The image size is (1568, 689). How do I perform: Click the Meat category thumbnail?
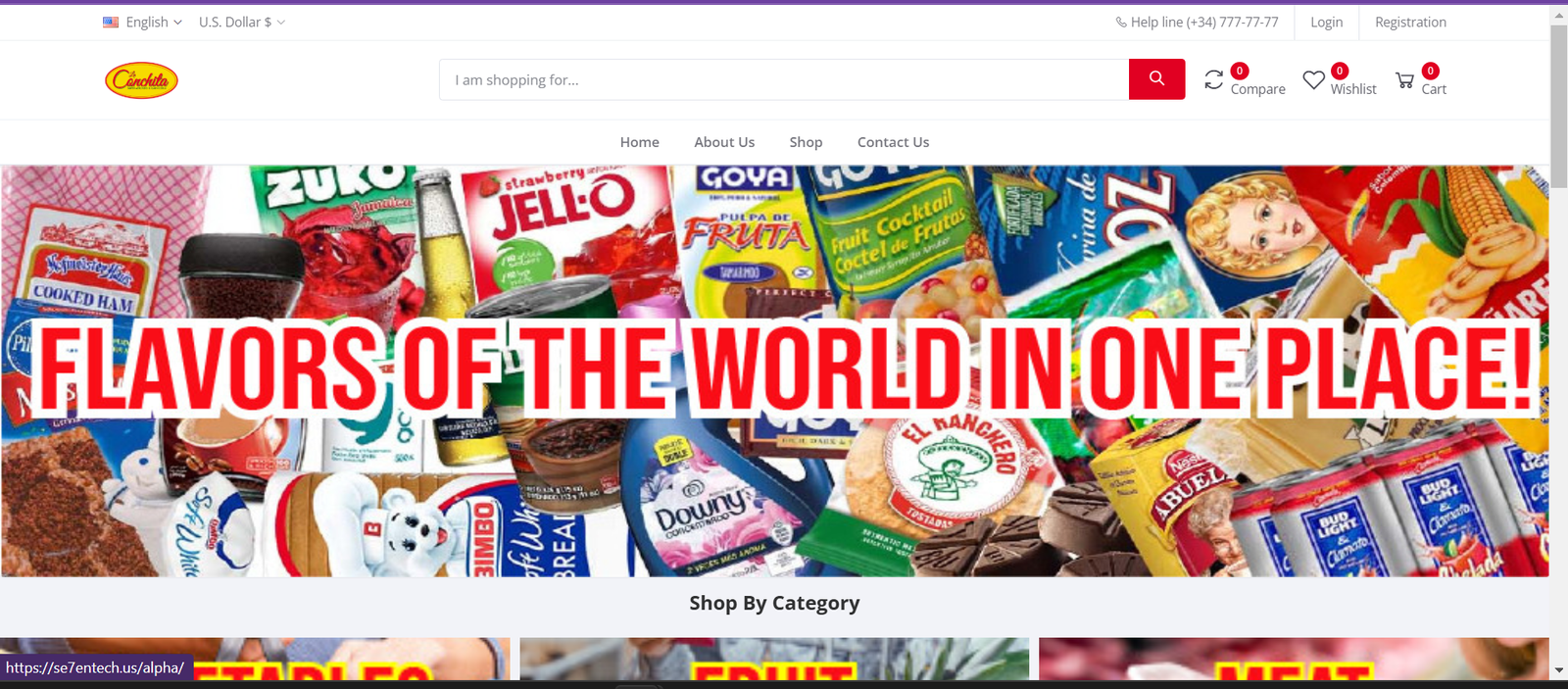pos(1294,659)
